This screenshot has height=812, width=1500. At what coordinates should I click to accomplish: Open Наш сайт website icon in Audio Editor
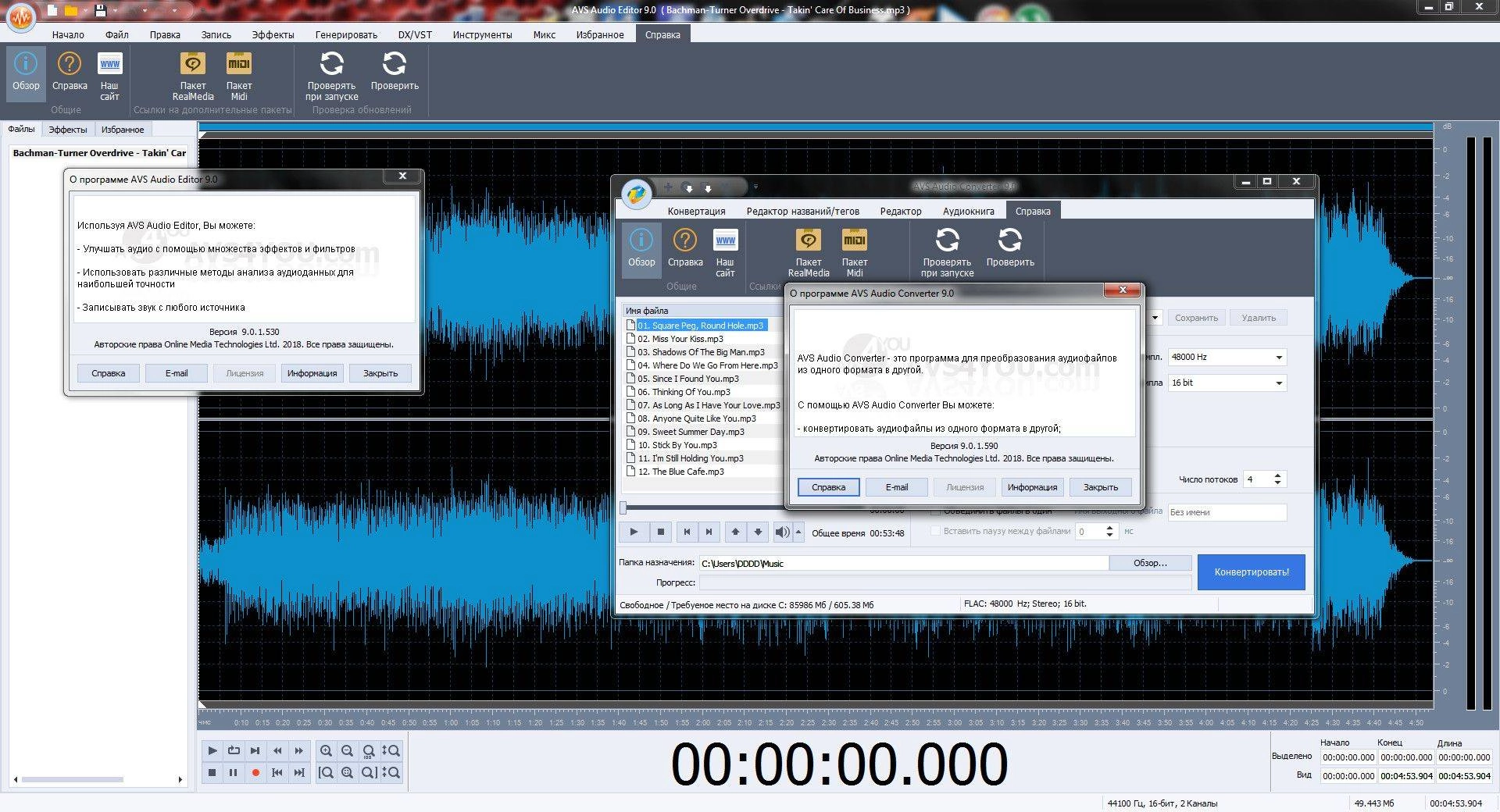[x=109, y=76]
